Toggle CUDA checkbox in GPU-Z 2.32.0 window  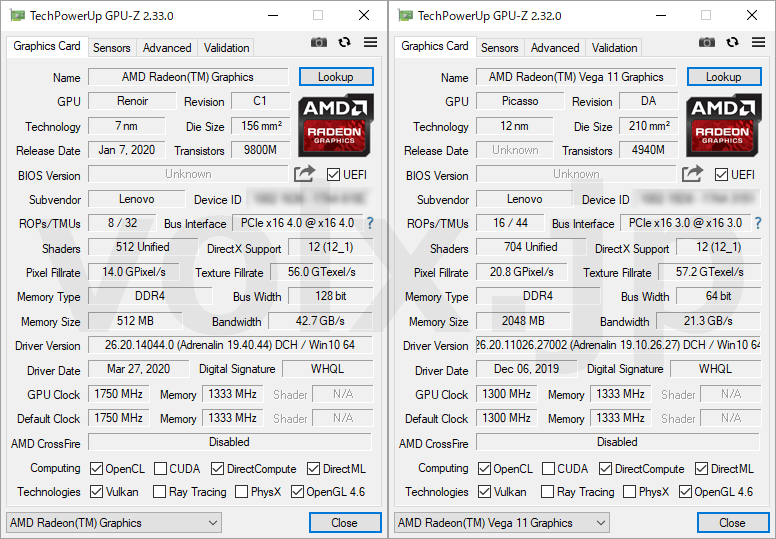click(548, 468)
